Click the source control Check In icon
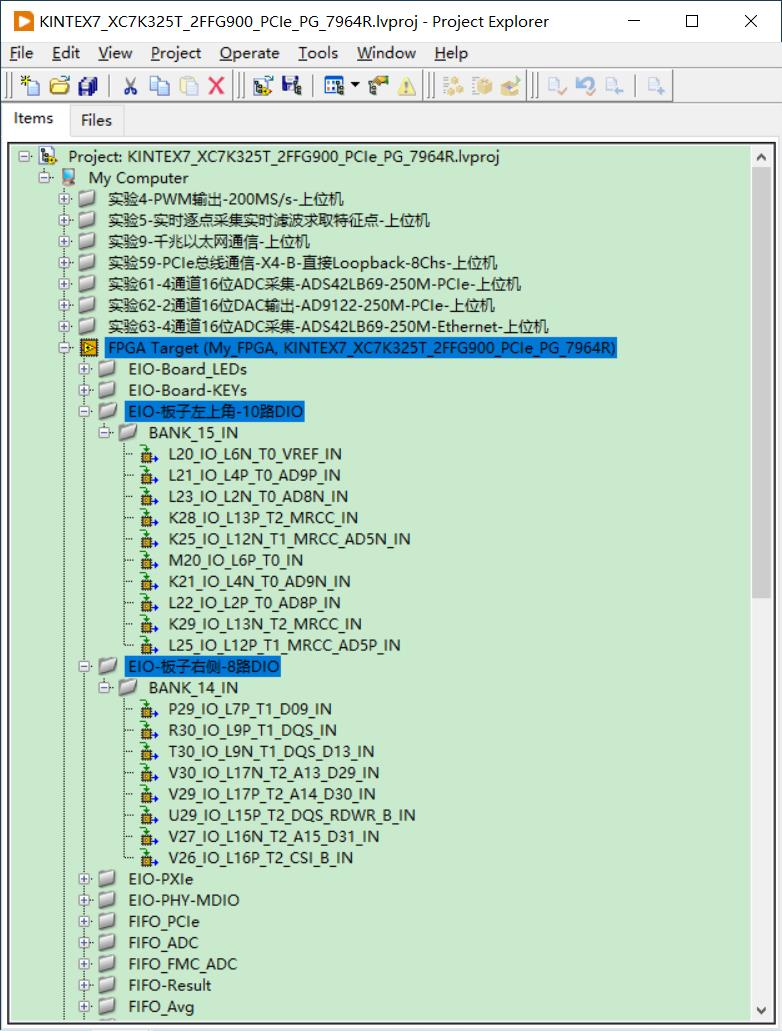 [x=614, y=85]
